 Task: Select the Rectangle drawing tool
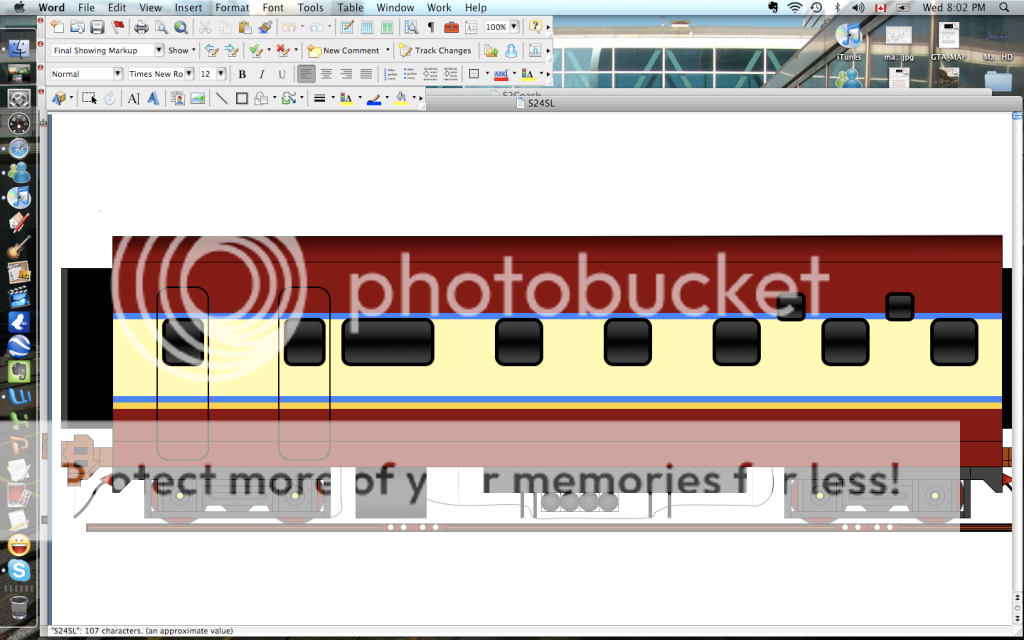click(242, 99)
